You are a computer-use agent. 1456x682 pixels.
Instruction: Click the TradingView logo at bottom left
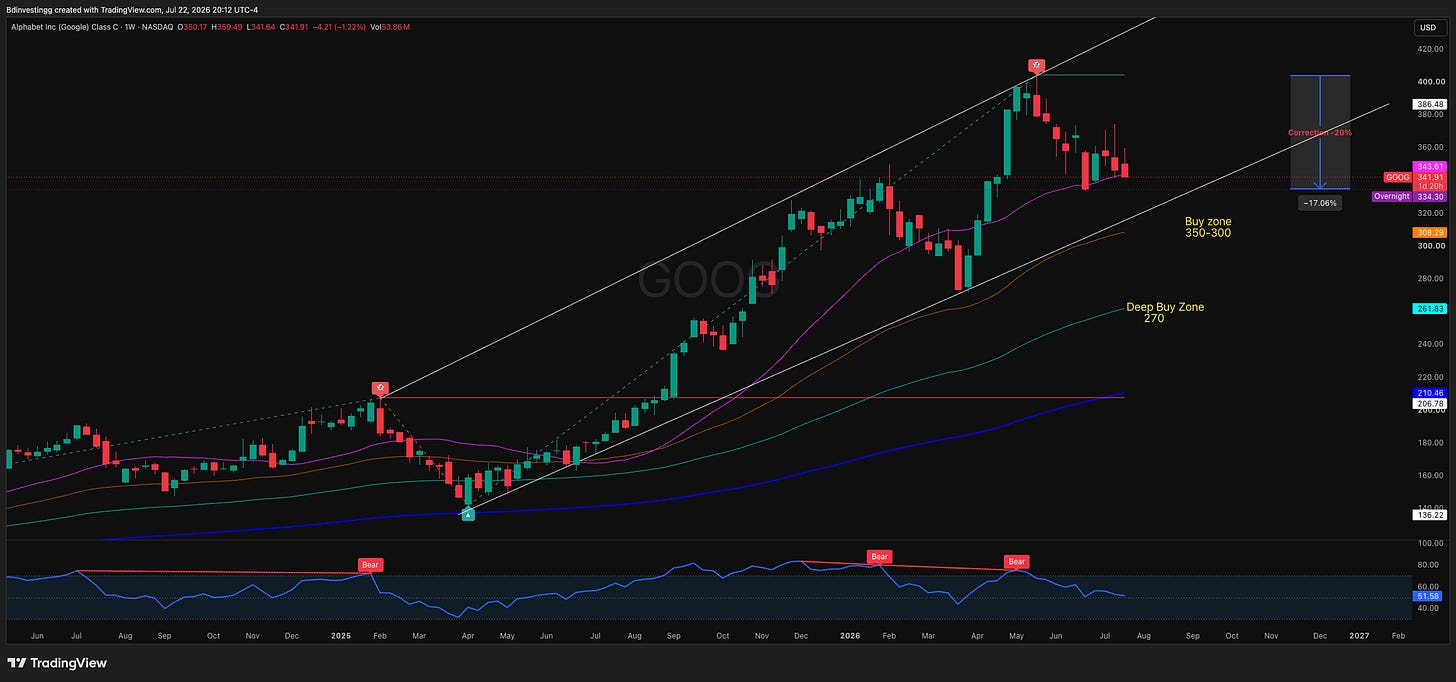click(x=57, y=663)
